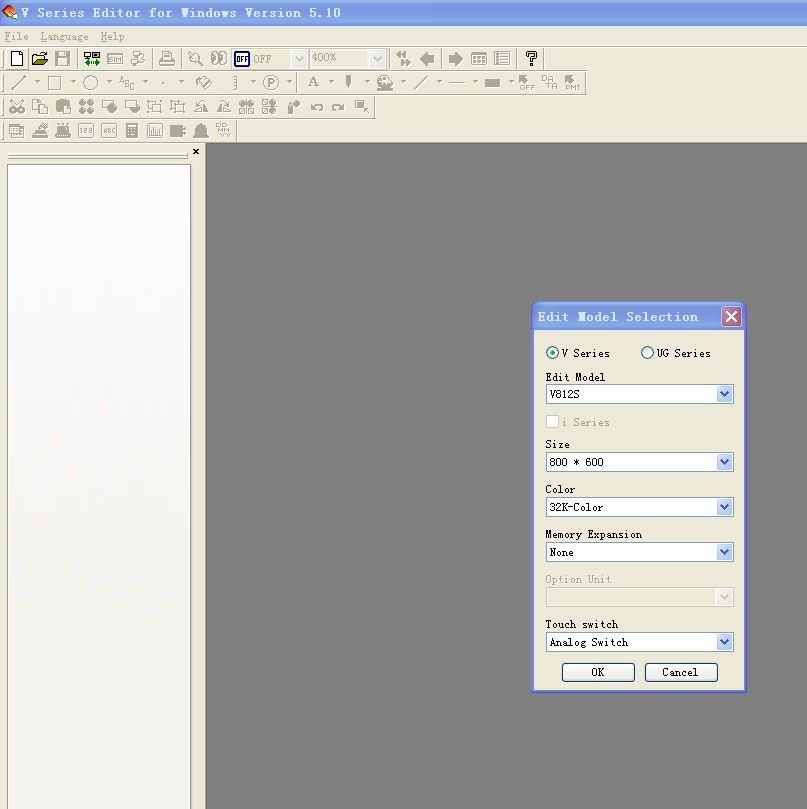Open a file with the folder icon

click(39, 59)
